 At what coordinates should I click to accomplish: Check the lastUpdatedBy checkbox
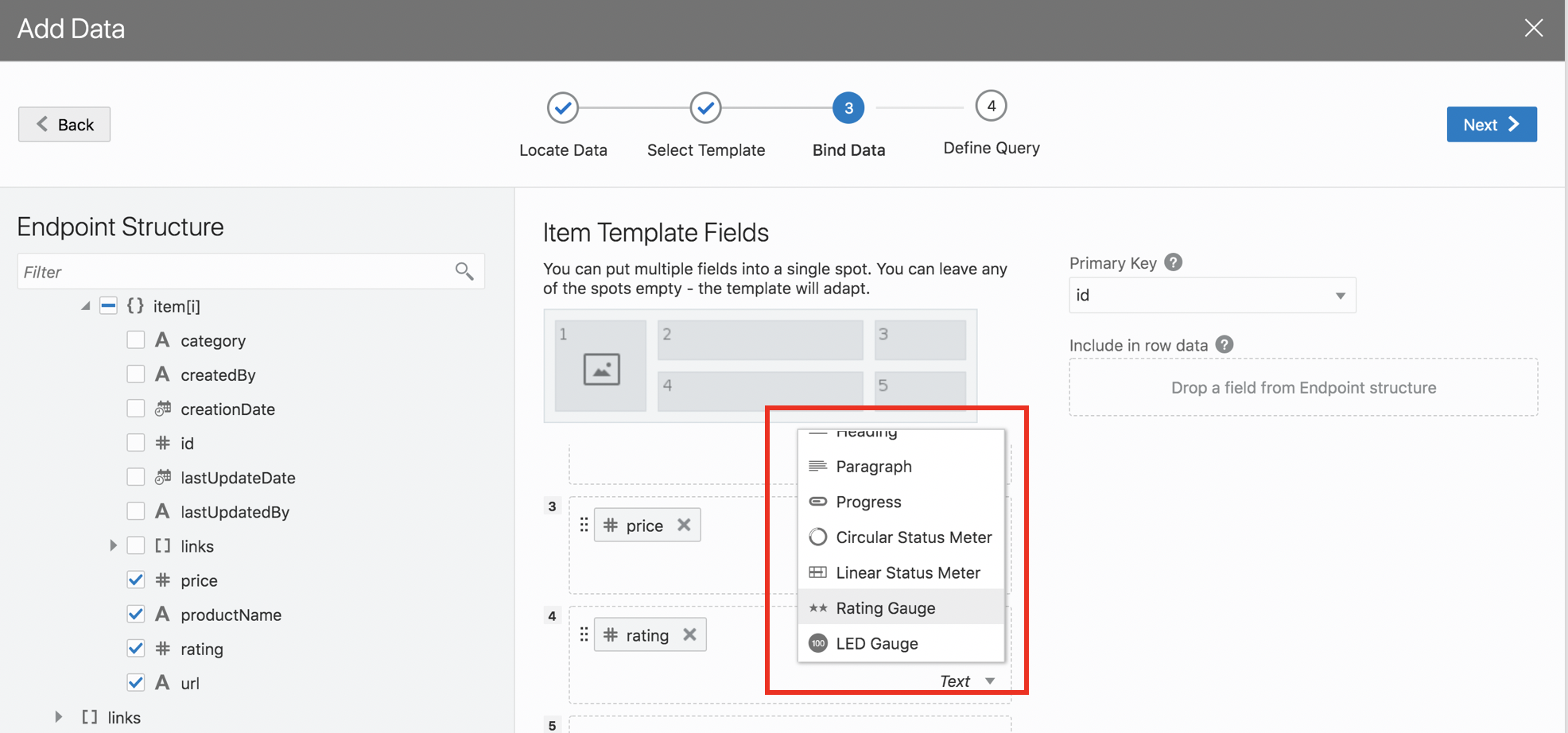point(136,511)
